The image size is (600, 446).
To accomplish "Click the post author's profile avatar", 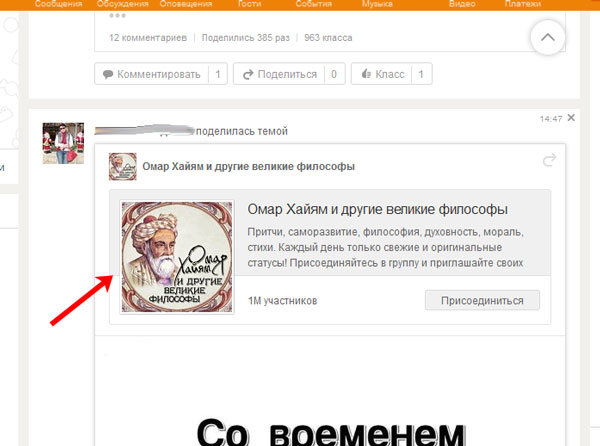I will pyautogui.click(x=62, y=144).
